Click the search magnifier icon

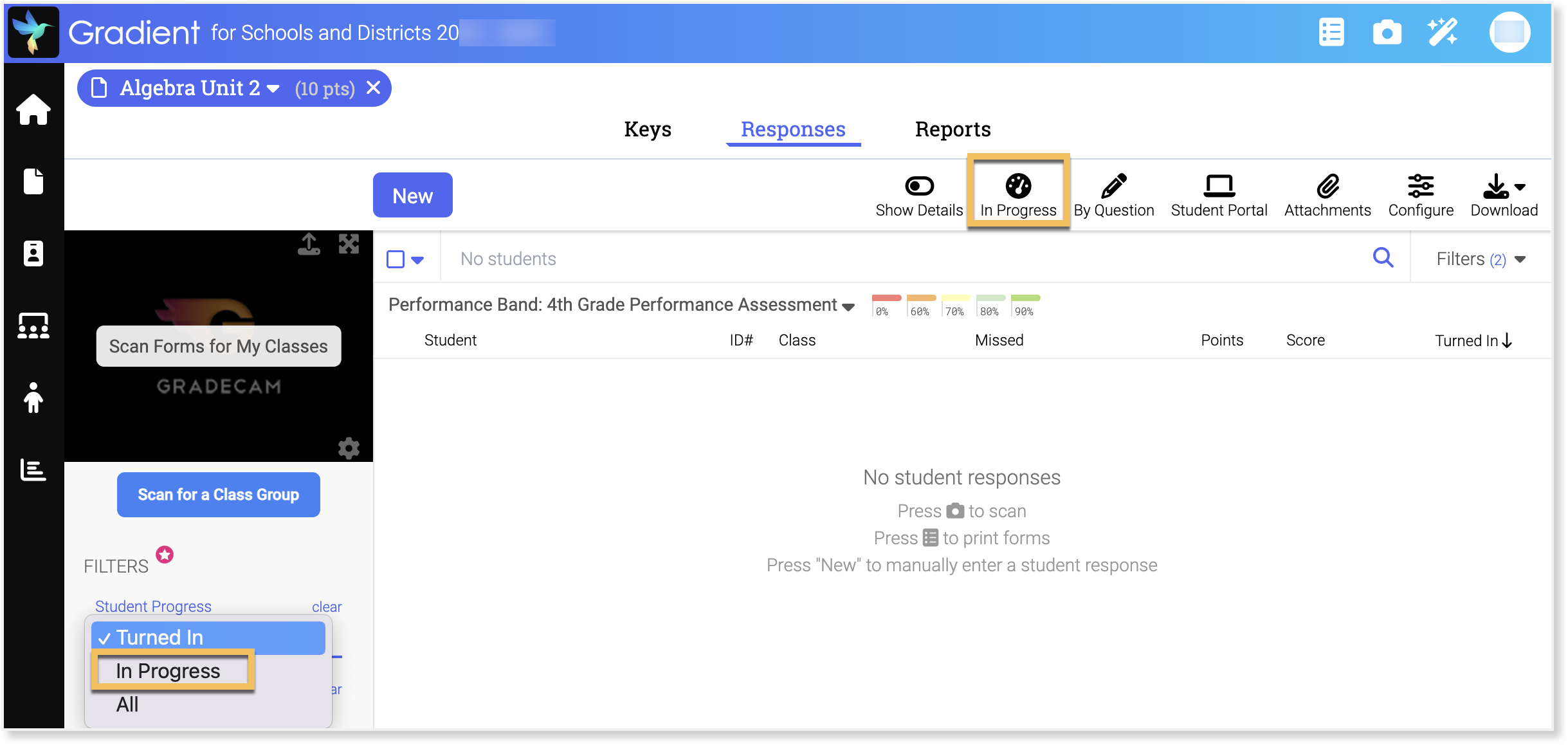[1383, 258]
